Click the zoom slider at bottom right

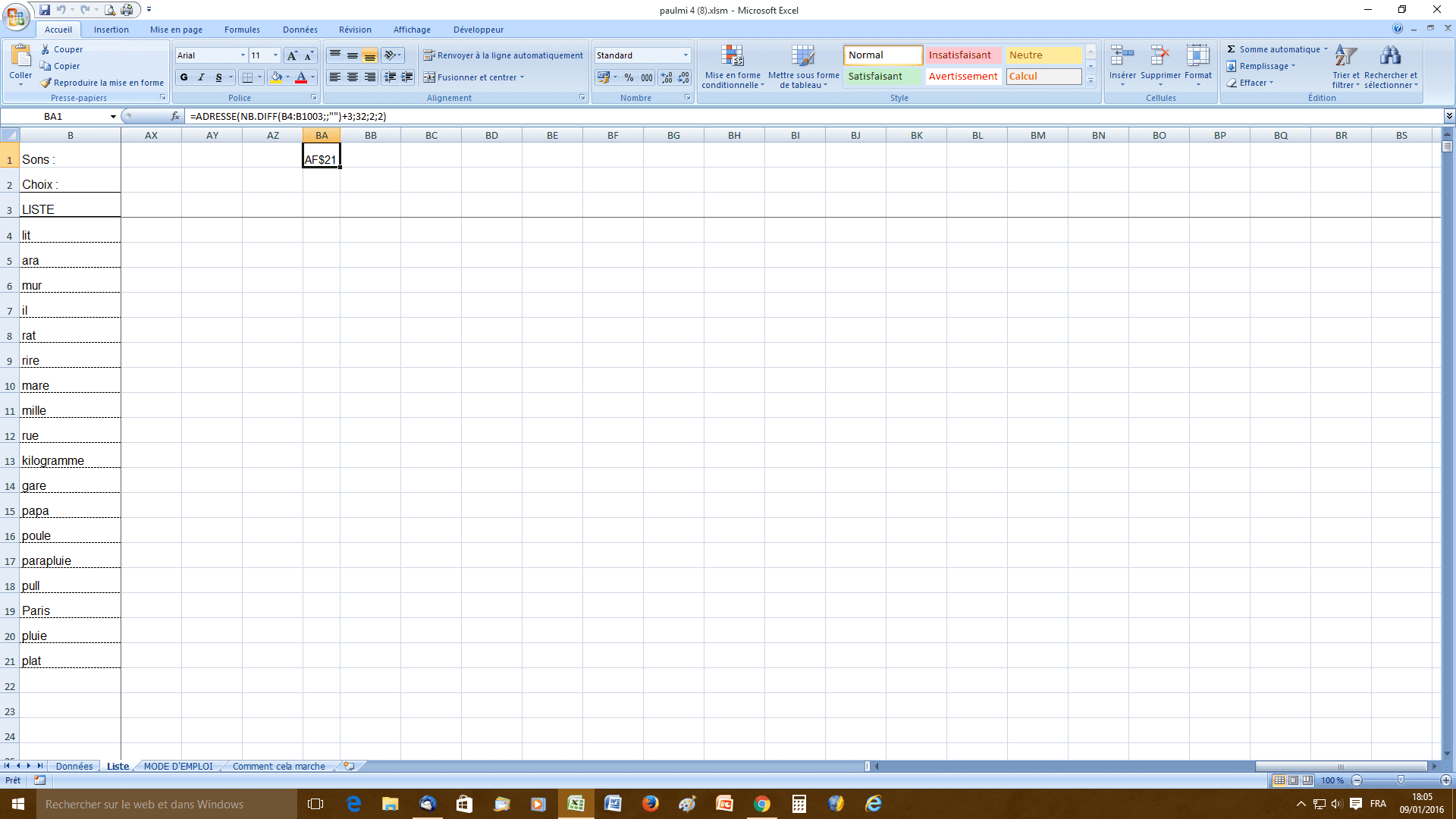tap(1401, 780)
